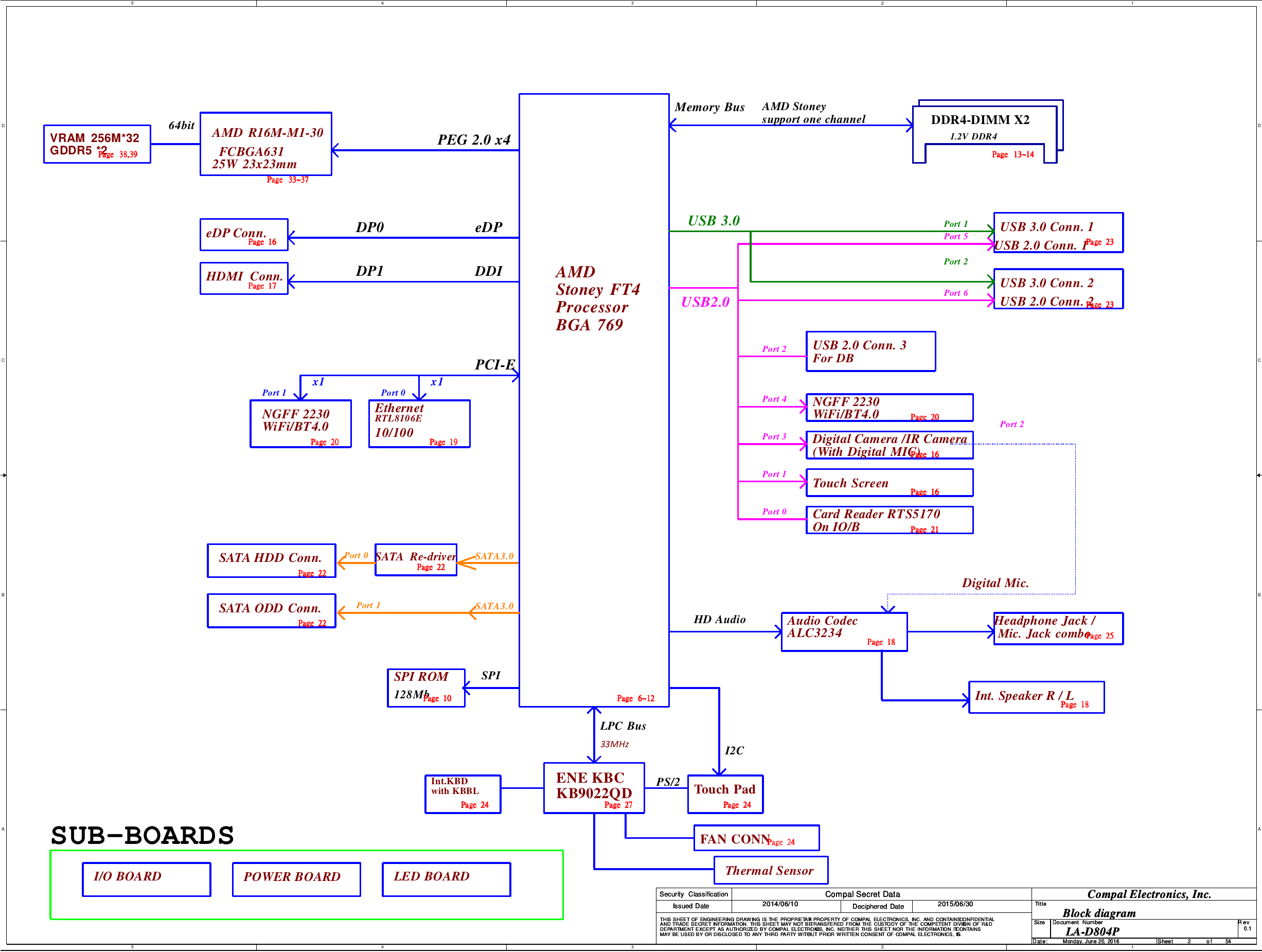Click Compal Electronics, Inc. in title block
This screenshot has height=952, width=1262.
point(1149,894)
